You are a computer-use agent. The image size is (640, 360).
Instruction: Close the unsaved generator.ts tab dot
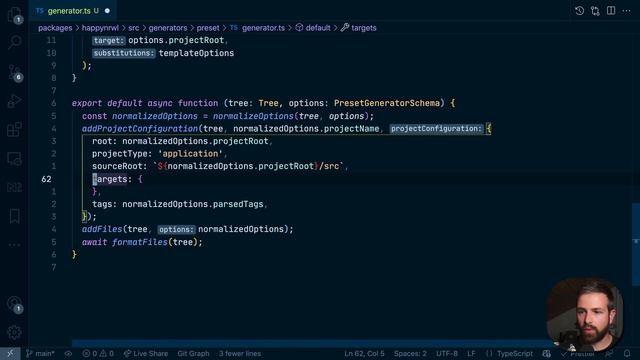coord(107,11)
